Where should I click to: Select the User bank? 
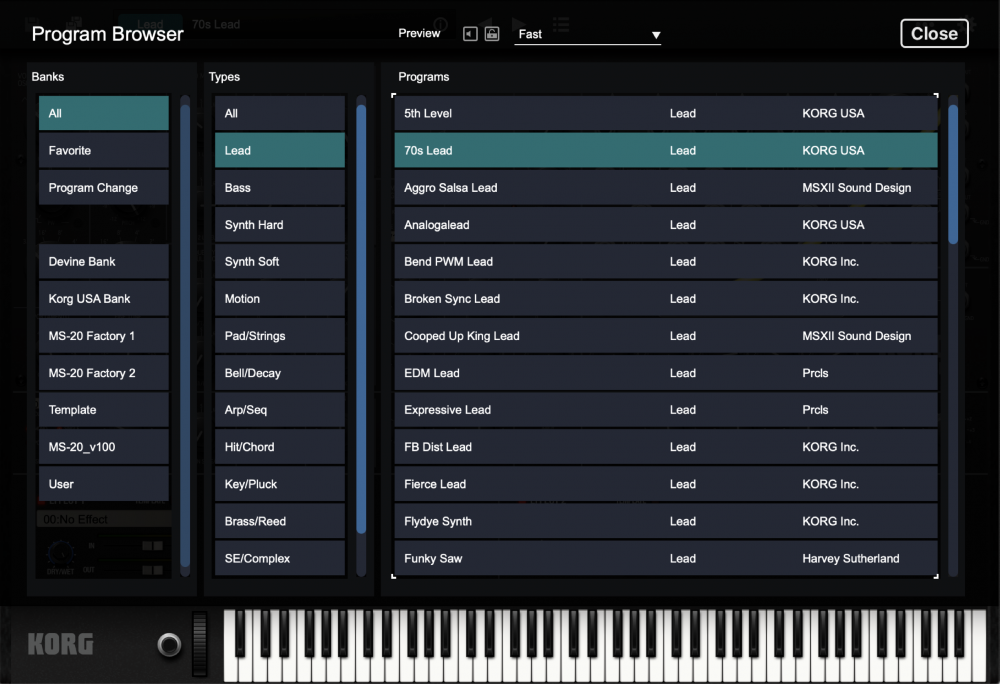pyautogui.click(x=103, y=483)
